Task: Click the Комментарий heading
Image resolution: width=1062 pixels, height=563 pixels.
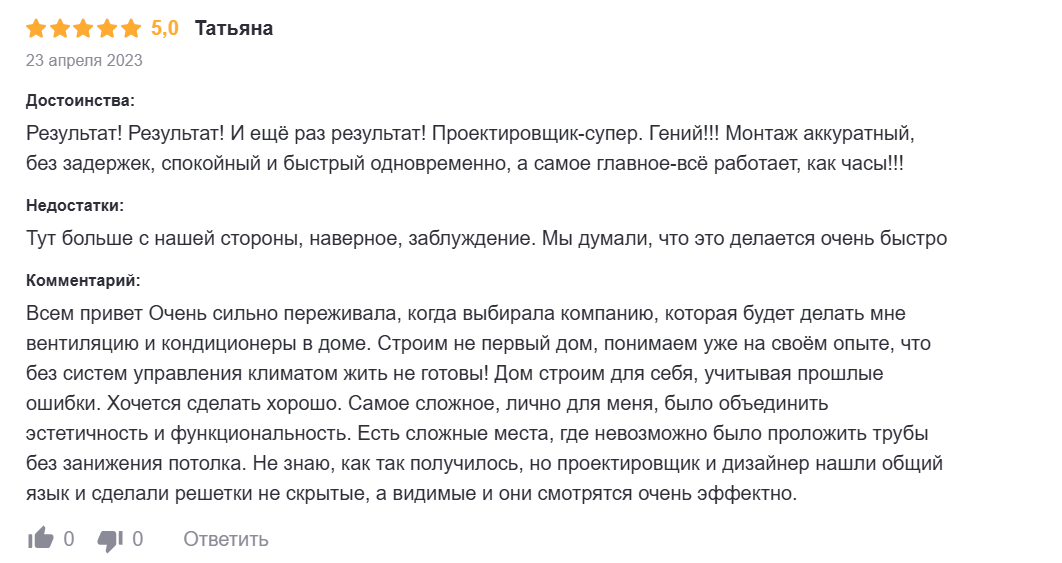Action: (x=82, y=280)
